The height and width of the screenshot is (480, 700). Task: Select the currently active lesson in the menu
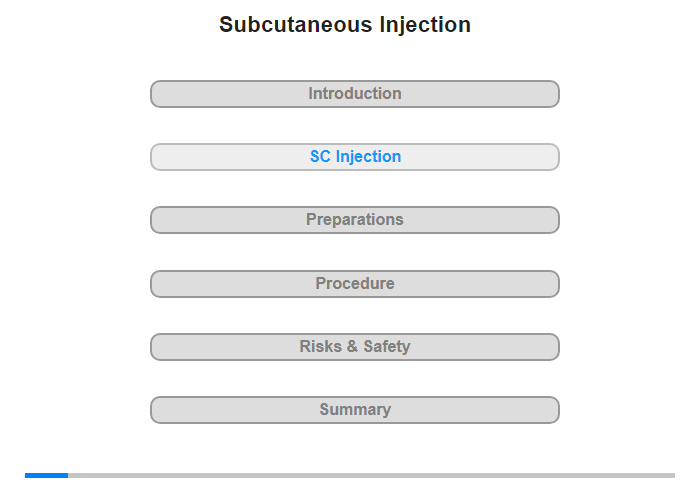point(355,157)
